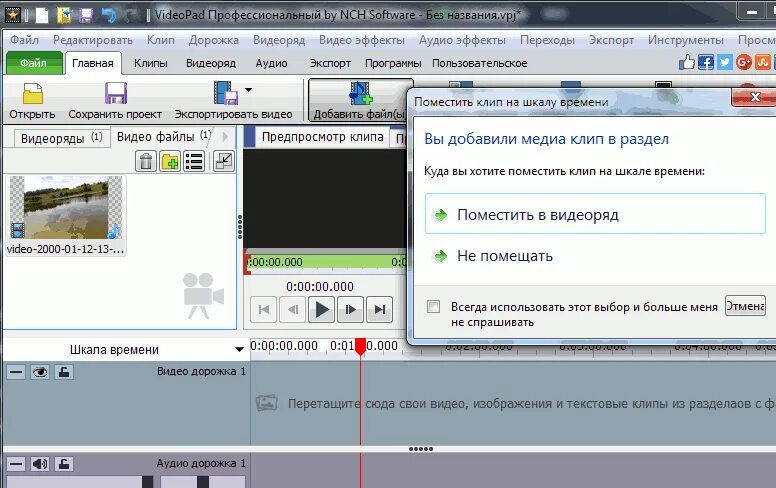Share via the Google Plus icon
This screenshot has height=488, width=776.
[x=744, y=62]
